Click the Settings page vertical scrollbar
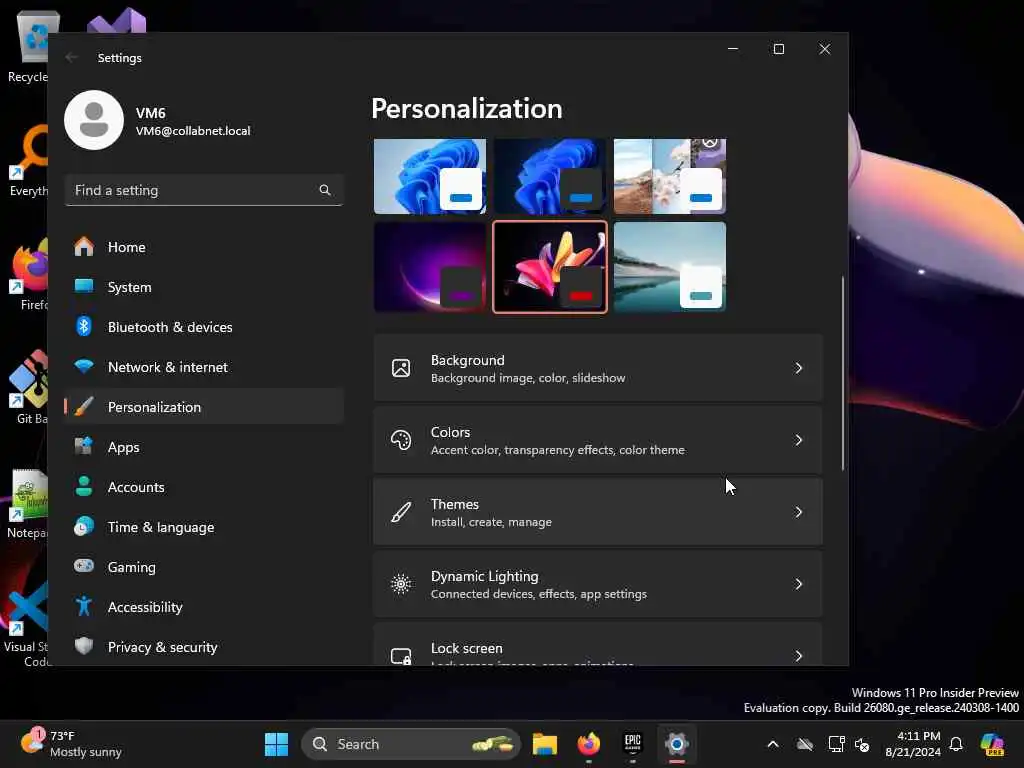 click(x=842, y=373)
